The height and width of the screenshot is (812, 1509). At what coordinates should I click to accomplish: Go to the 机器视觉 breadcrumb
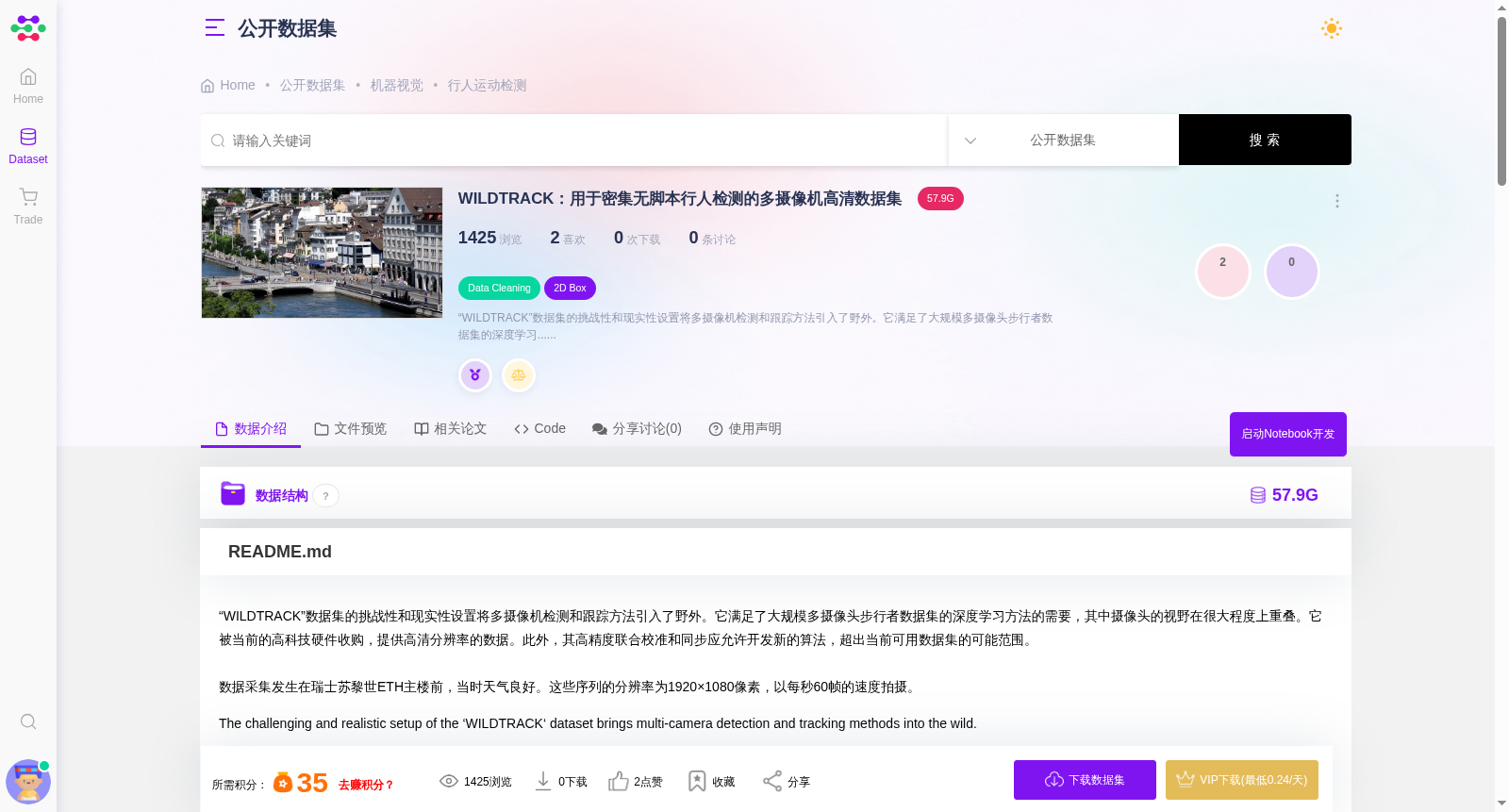click(396, 85)
